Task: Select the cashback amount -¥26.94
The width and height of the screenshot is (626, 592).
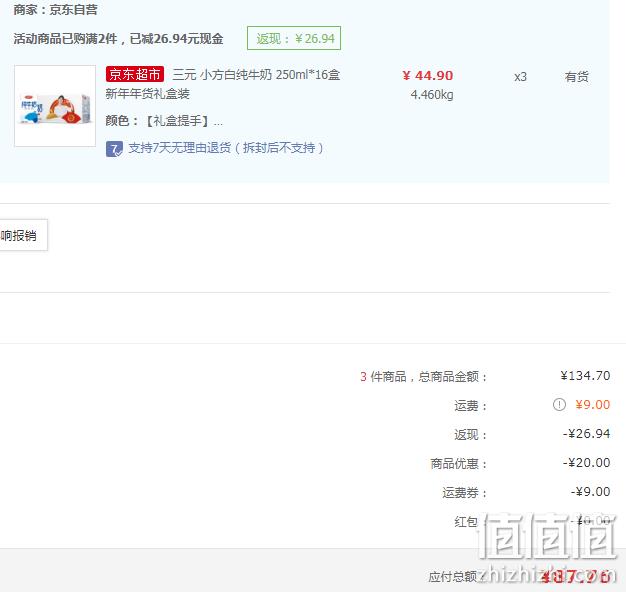Action: tap(586, 434)
